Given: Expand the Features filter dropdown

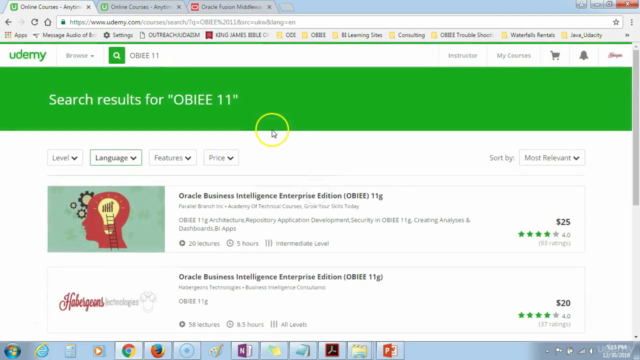Looking at the screenshot, I should click(x=173, y=158).
